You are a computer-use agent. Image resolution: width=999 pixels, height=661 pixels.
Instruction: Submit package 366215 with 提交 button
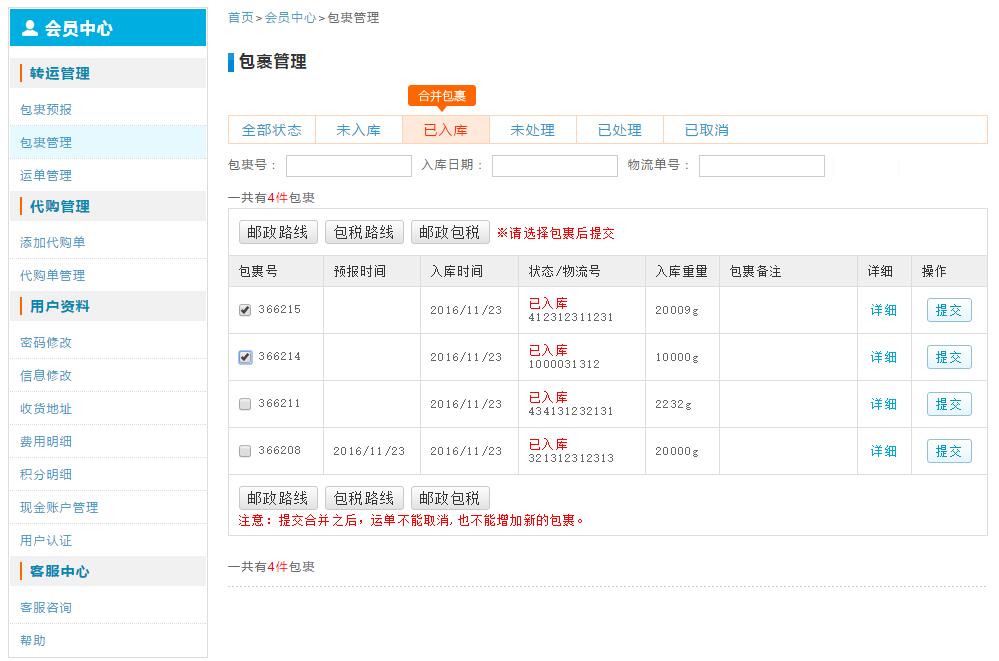948,310
